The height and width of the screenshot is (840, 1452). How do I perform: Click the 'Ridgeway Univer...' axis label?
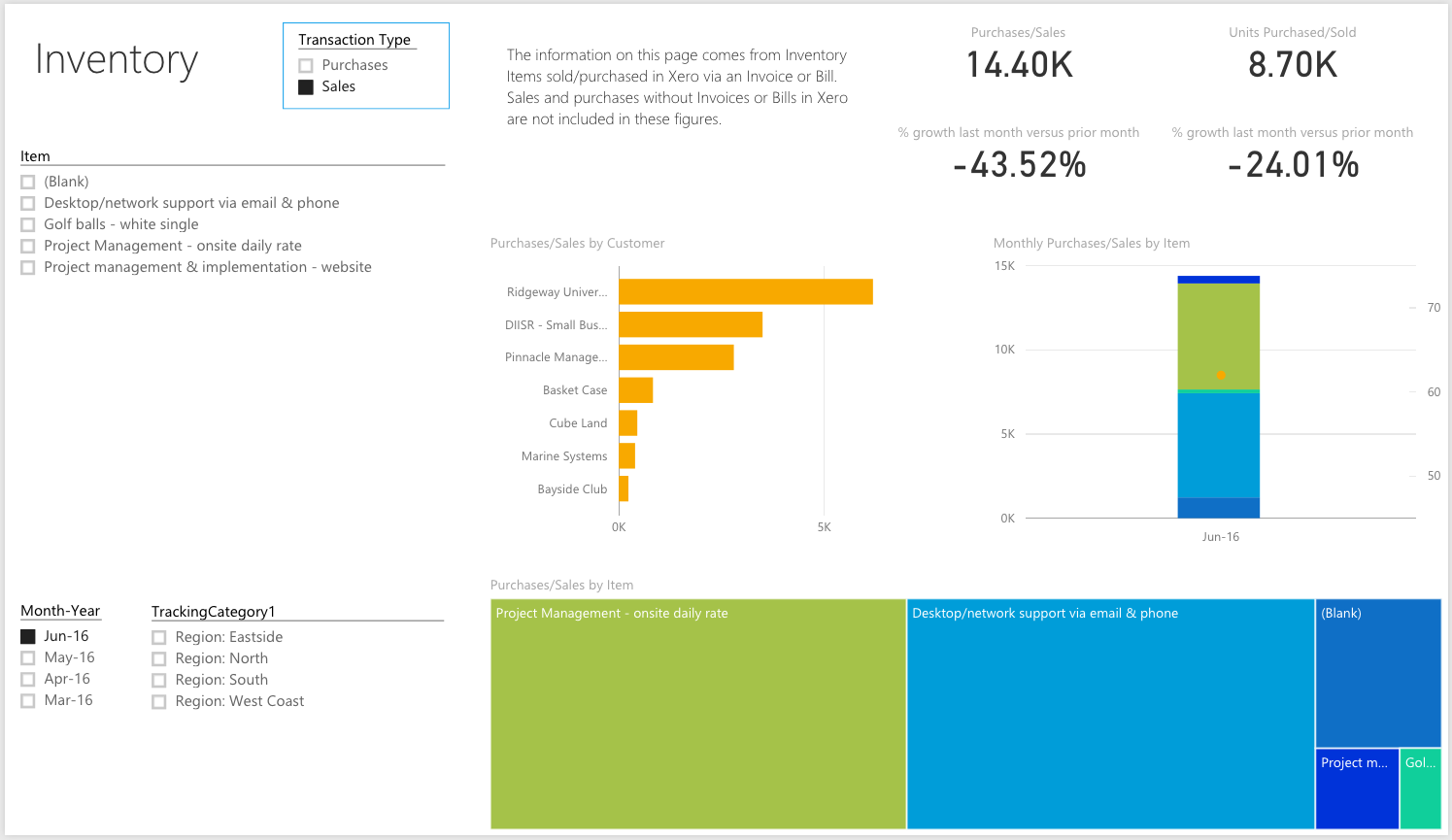557,292
